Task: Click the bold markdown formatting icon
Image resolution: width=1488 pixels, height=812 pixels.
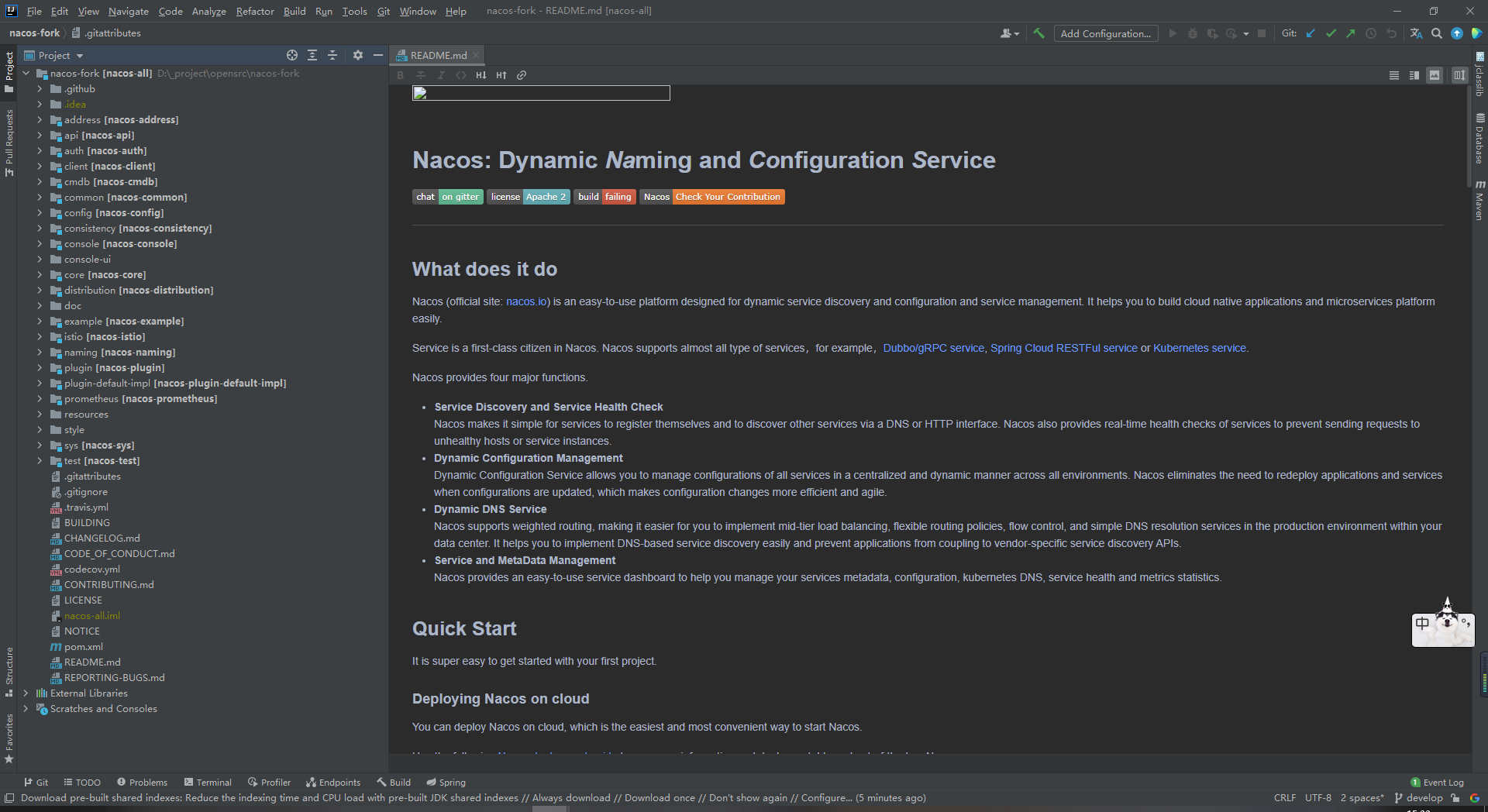Action: pos(401,75)
